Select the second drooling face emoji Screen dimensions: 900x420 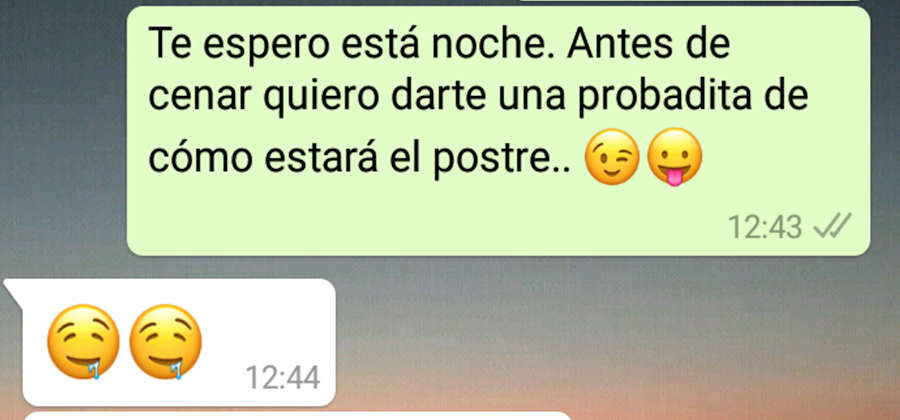[x=165, y=342]
